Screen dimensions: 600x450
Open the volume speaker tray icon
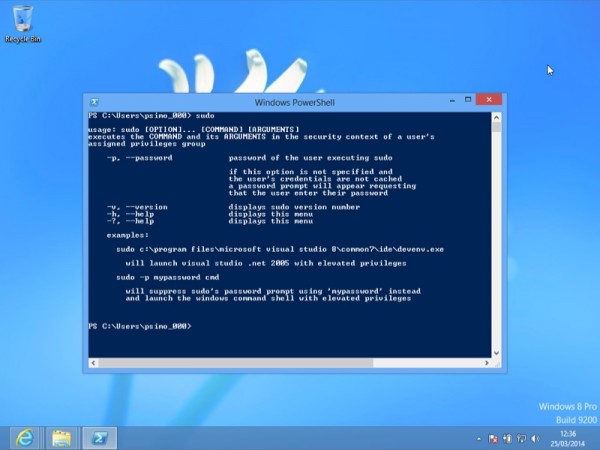tap(535, 439)
